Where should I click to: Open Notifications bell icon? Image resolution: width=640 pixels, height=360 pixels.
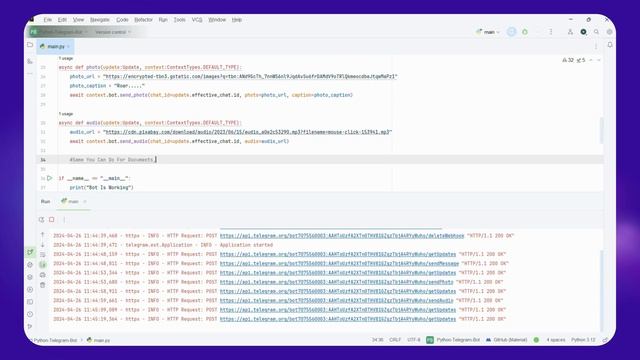pyautogui.click(x=610, y=45)
